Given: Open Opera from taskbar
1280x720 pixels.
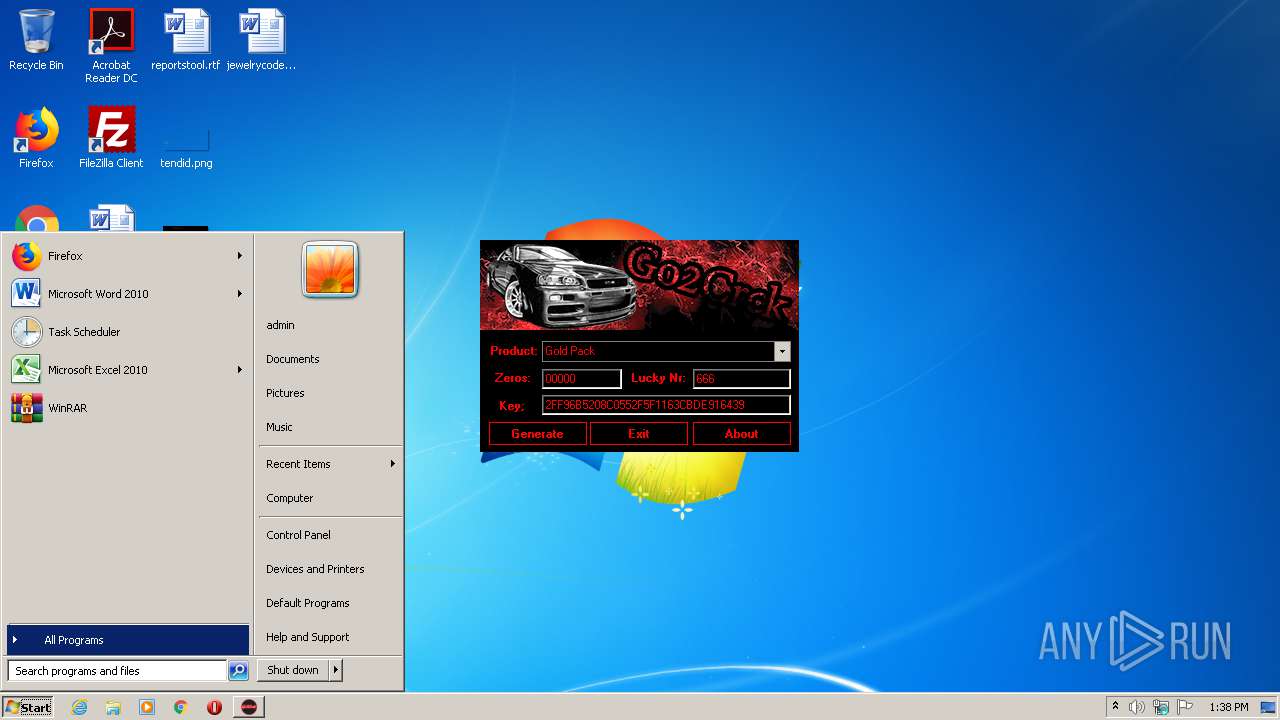Looking at the screenshot, I should 214,707.
